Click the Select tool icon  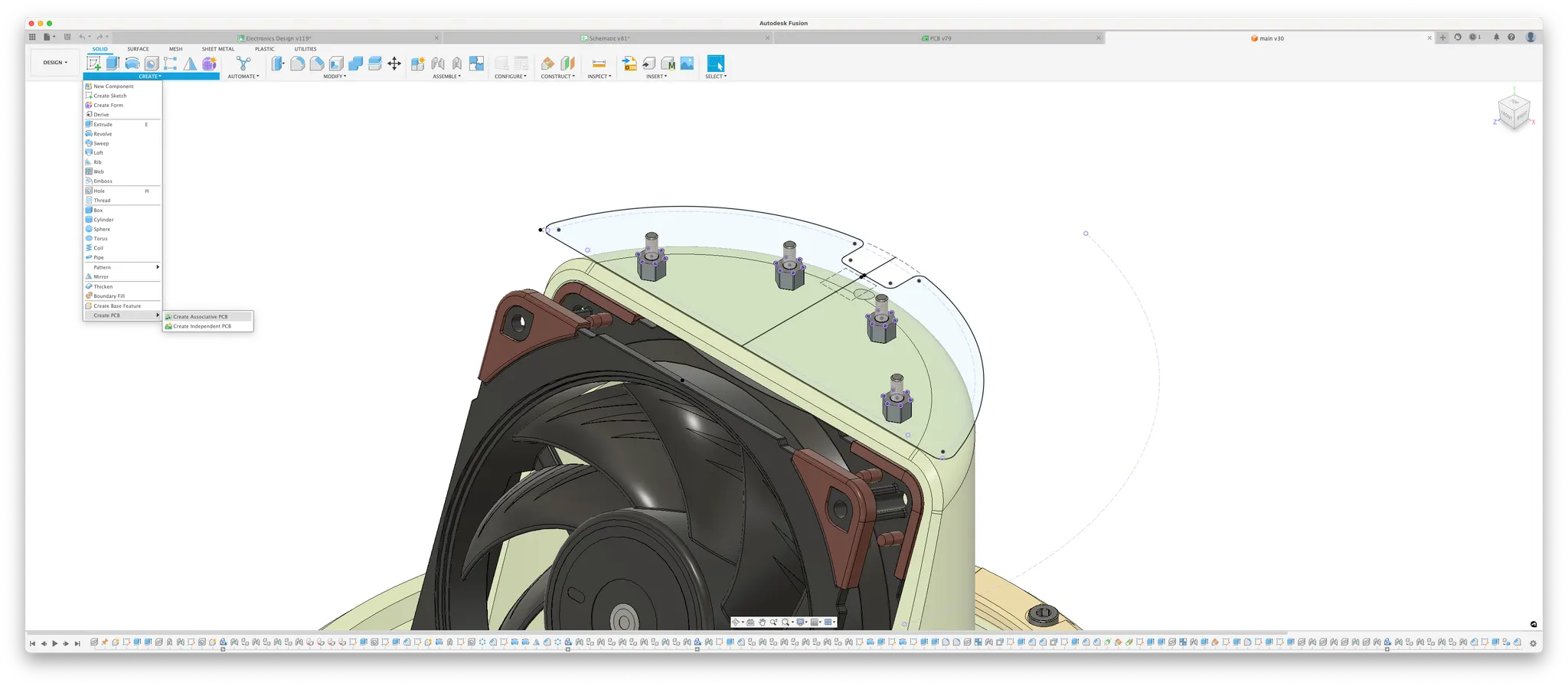pos(715,64)
